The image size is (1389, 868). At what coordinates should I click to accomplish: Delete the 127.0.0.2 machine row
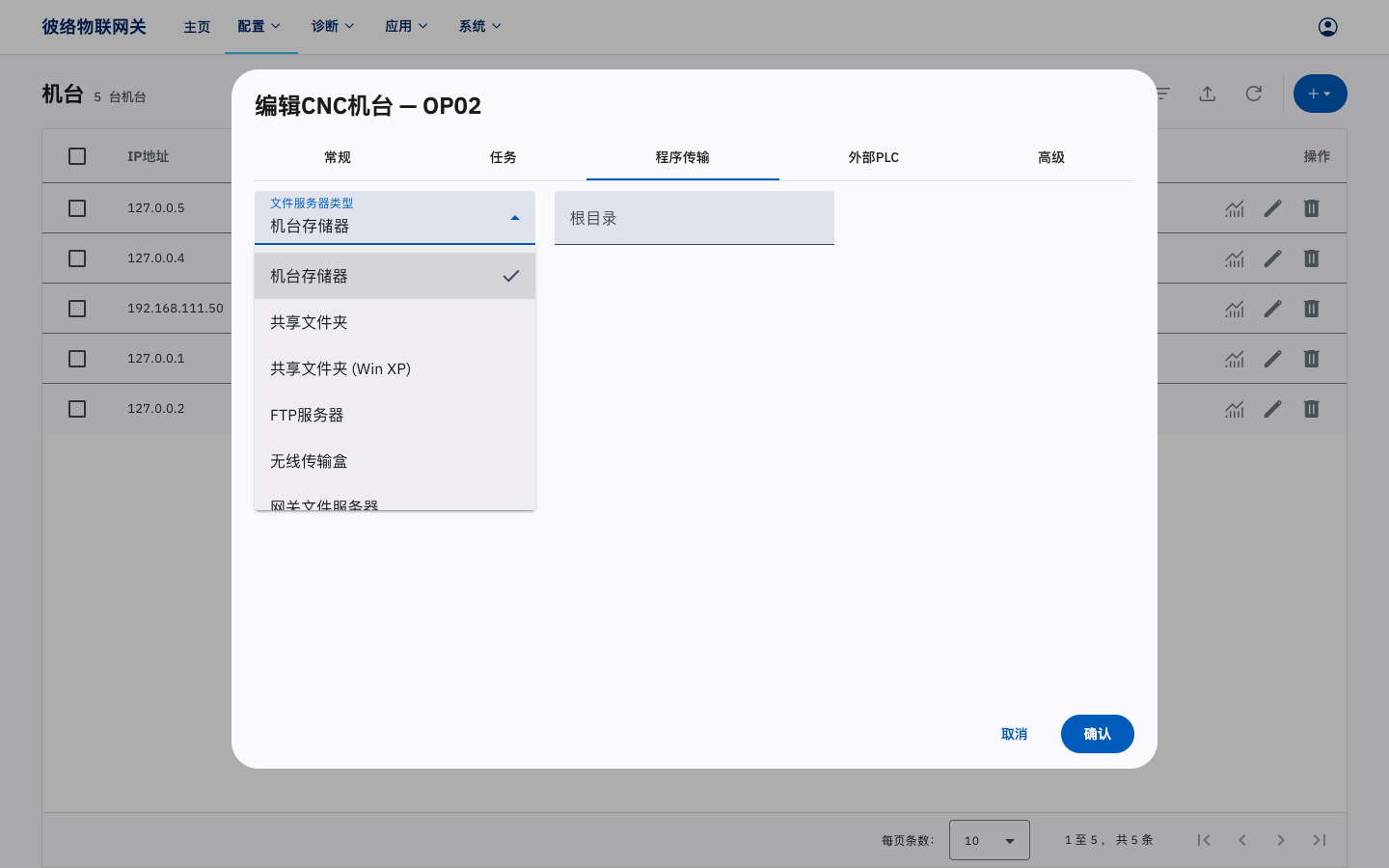1312,409
